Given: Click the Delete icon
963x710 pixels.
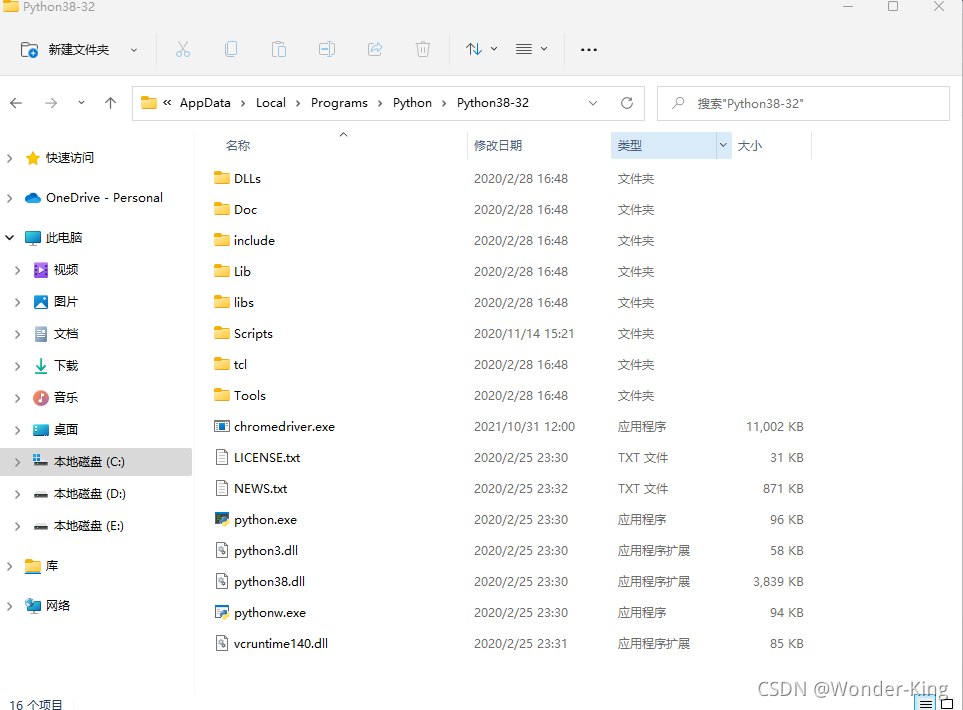Looking at the screenshot, I should (x=422, y=48).
